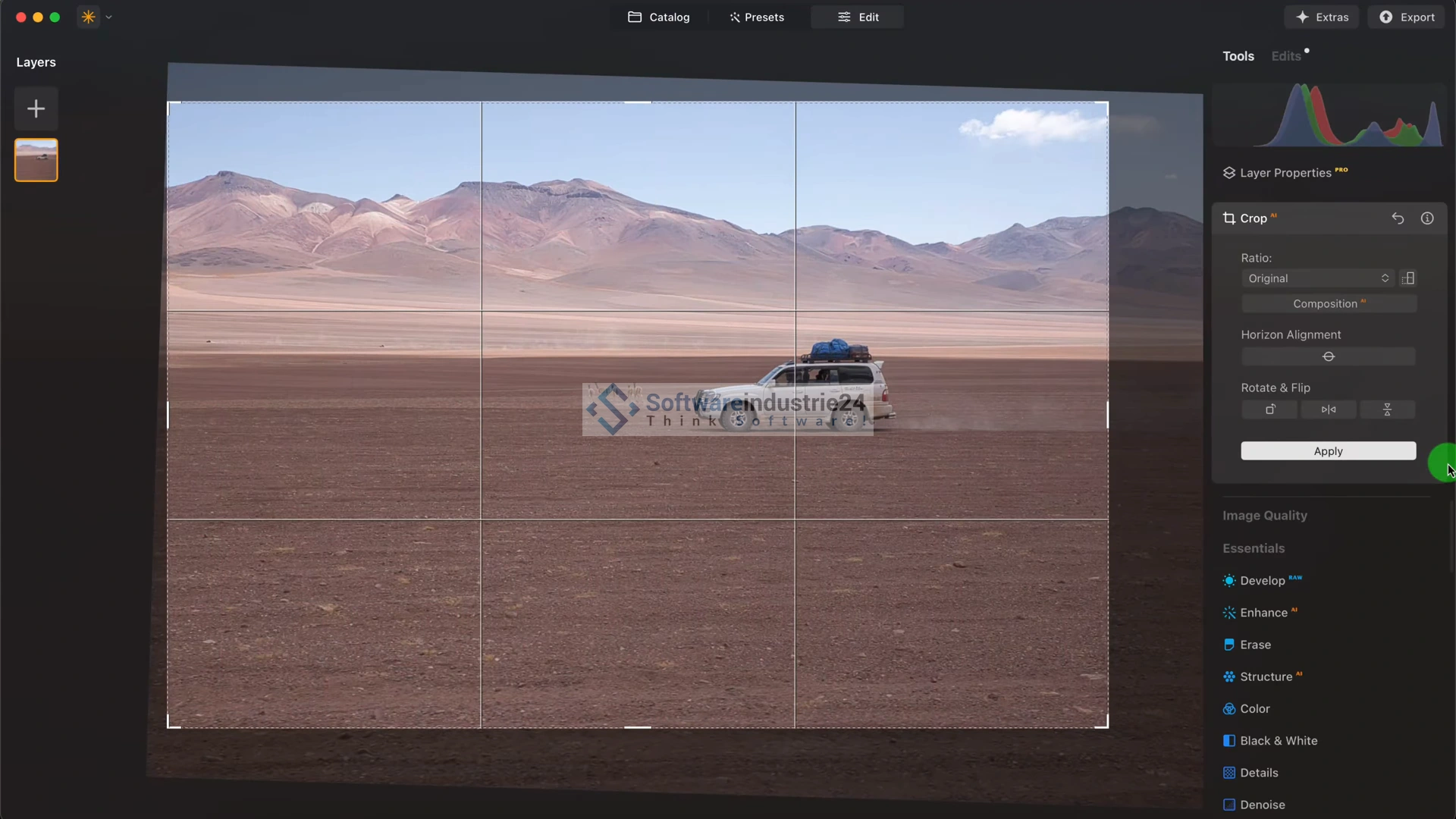Click the Export button

point(1407,17)
